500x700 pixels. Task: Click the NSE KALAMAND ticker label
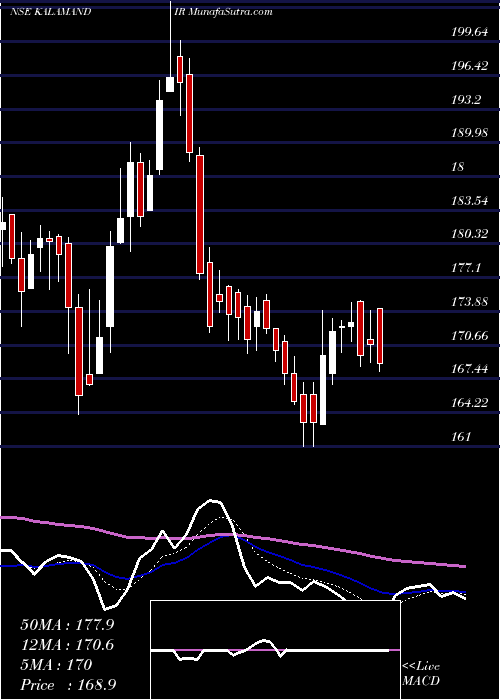point(50,12)
